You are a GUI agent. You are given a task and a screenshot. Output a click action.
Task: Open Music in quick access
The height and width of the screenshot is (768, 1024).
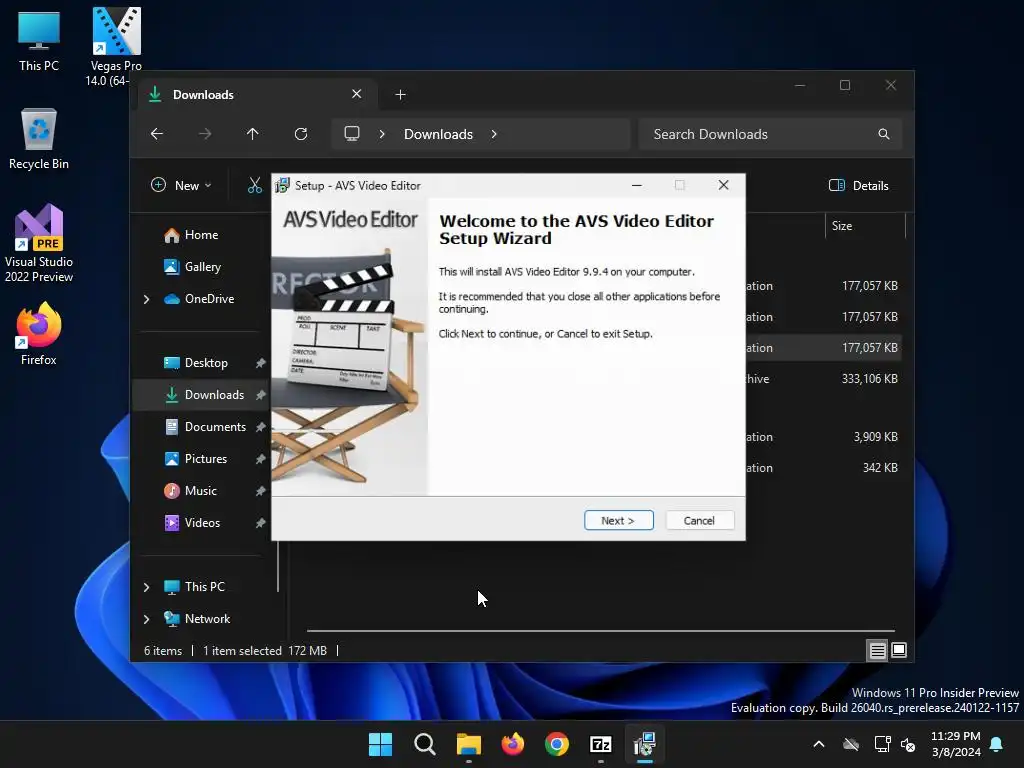tap(200, 491)
